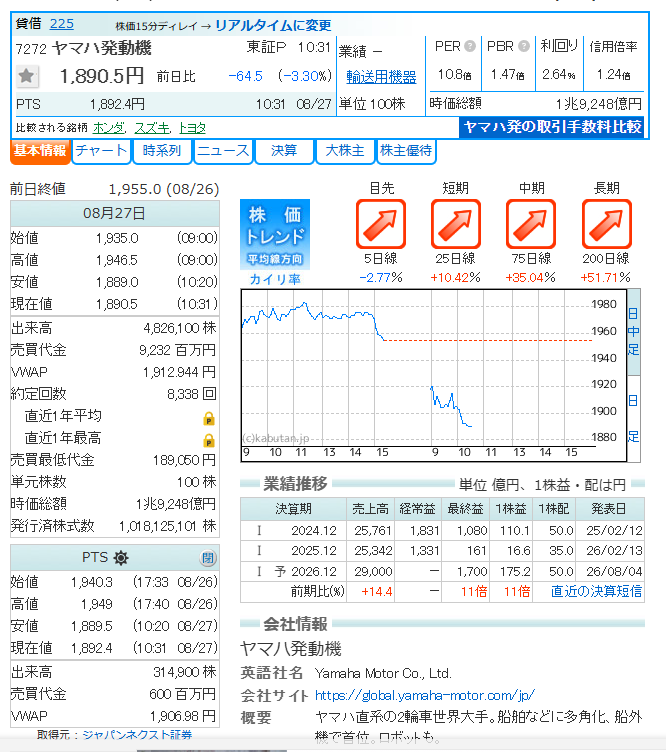Click the -2.77% deviation value
The image size is (666, 752).
381,277
